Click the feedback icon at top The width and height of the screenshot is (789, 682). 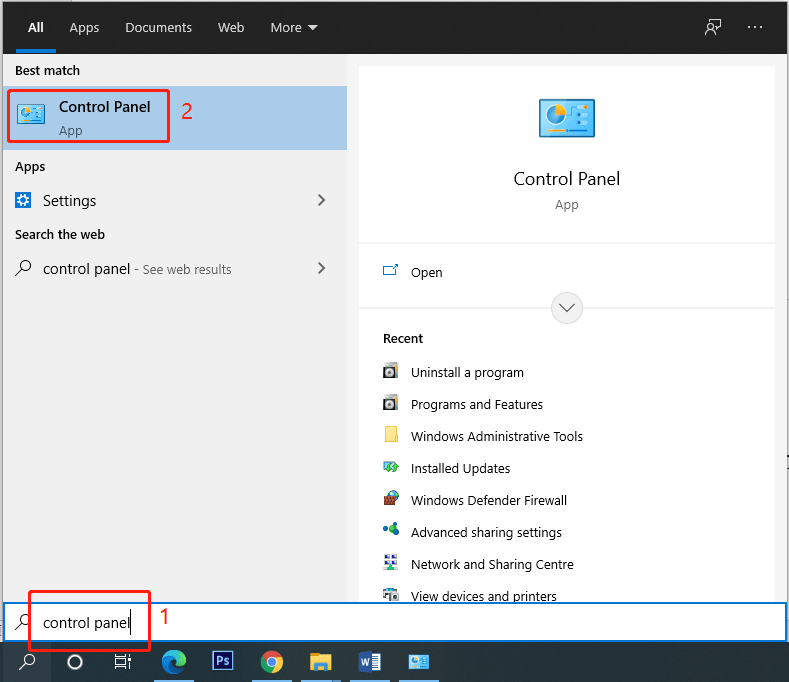(713, 28)
